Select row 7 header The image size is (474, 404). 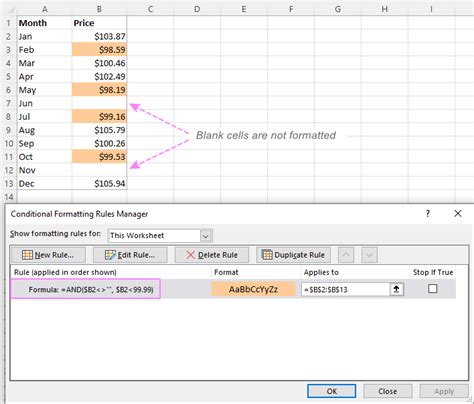8,103
